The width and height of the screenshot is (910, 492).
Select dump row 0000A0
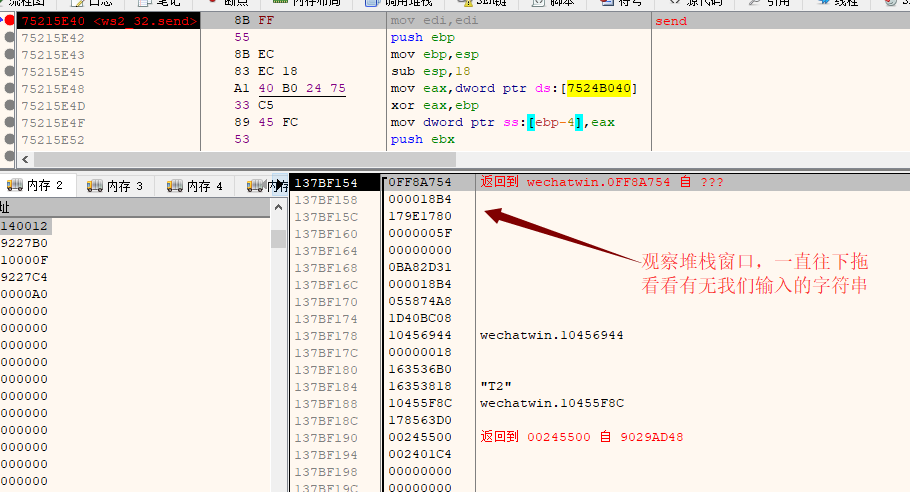(x=24, y=294)
